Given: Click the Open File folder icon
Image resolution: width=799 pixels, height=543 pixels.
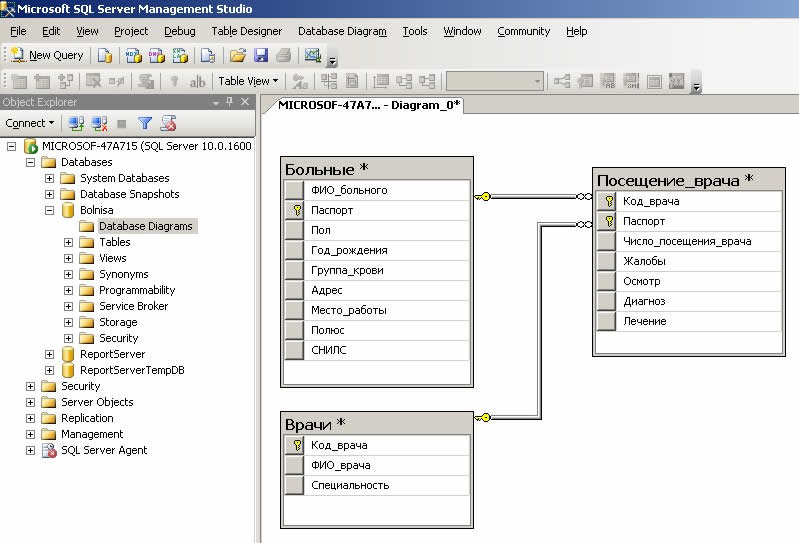Looking at the screenshot, I should (x=237, y=55).
